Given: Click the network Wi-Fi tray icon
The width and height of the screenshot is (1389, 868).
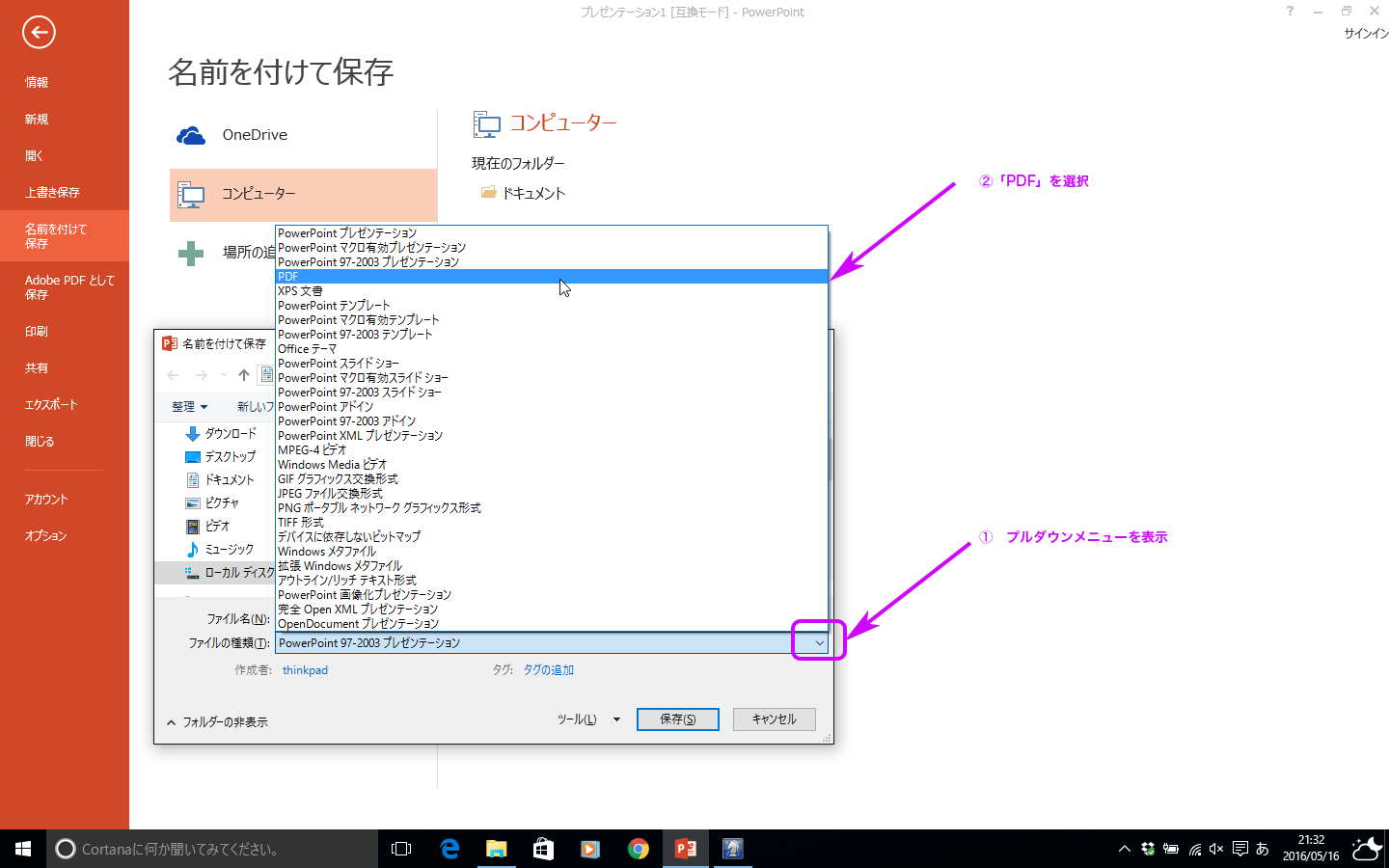Looking at the screenshot, I should point(1194,849).
